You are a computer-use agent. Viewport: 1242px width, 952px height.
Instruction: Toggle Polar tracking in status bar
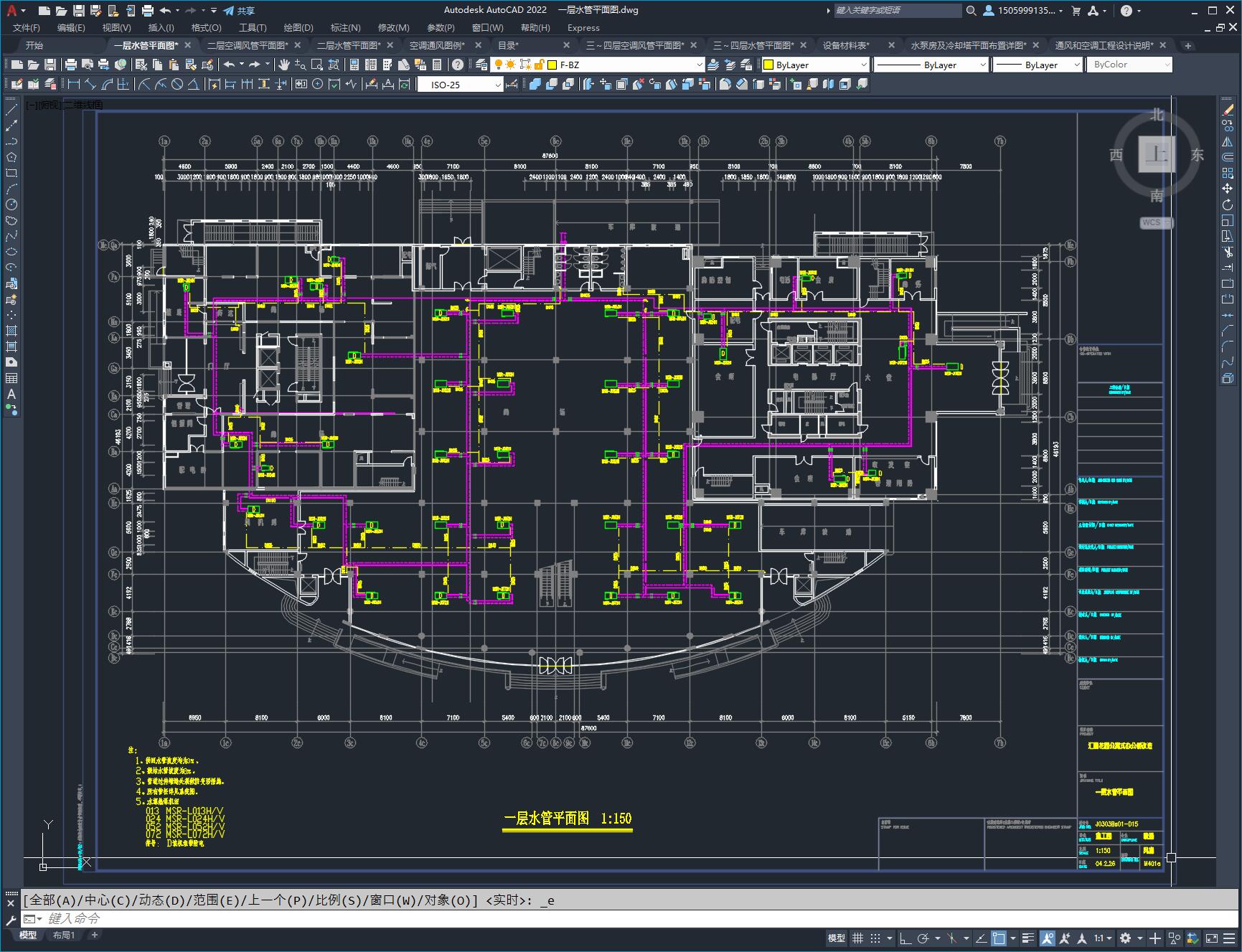click(923, 938)
